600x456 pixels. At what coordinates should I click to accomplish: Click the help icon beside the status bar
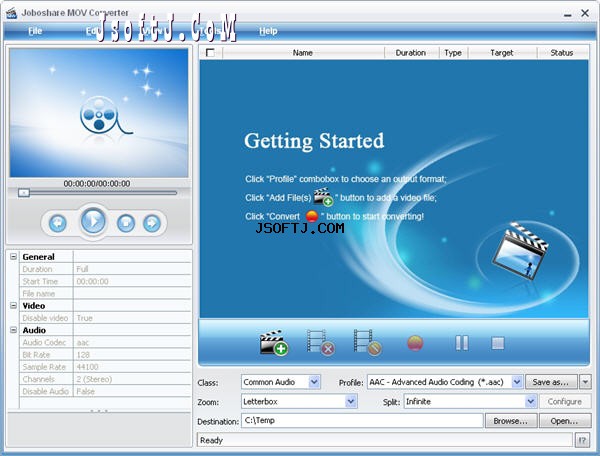click(x=582, y=440)
